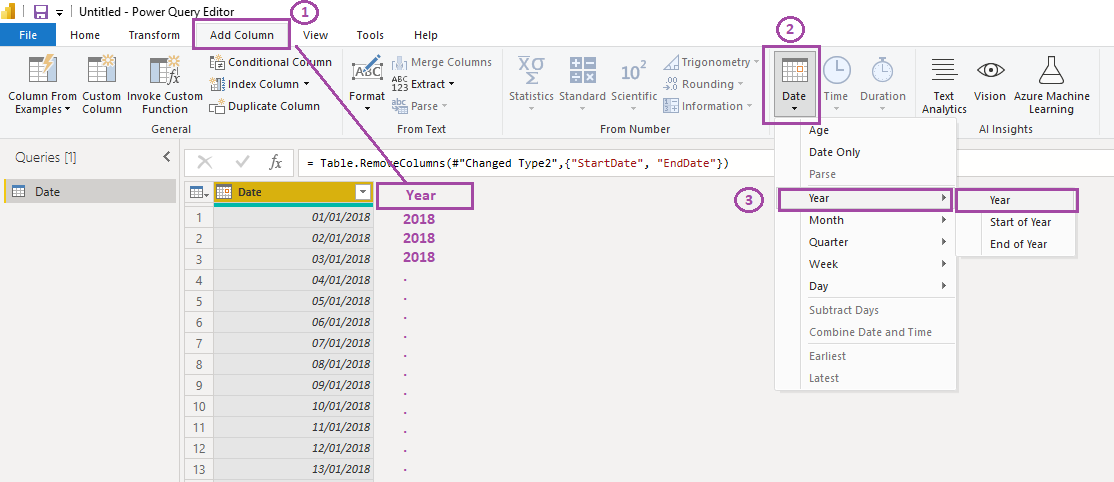Select the Date query in Queries pane
The width and height of the screenshot is (1114, 482).
[x=90, y=192]
